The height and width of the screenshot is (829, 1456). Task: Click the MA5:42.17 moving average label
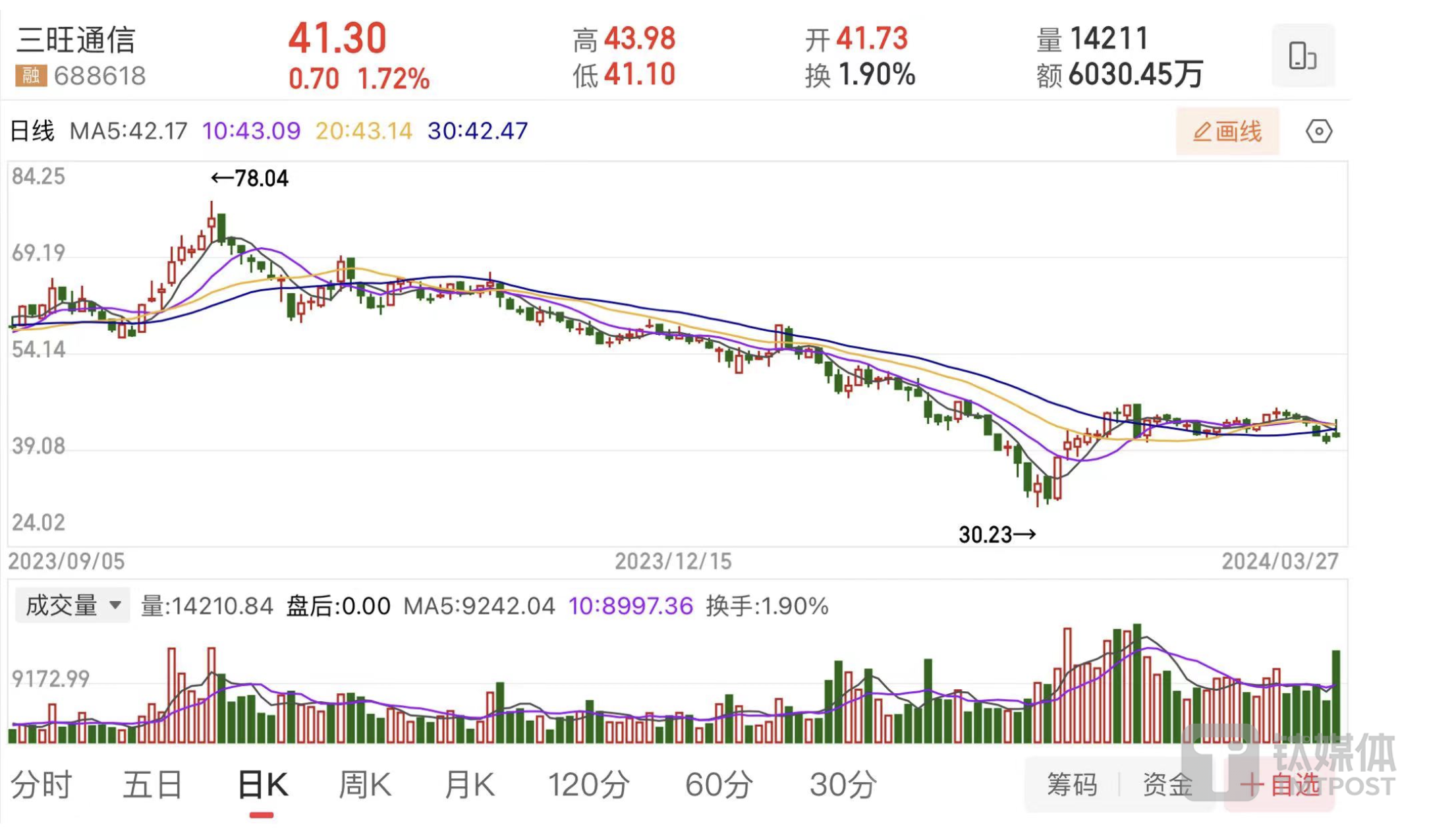(x=128, y=131)
